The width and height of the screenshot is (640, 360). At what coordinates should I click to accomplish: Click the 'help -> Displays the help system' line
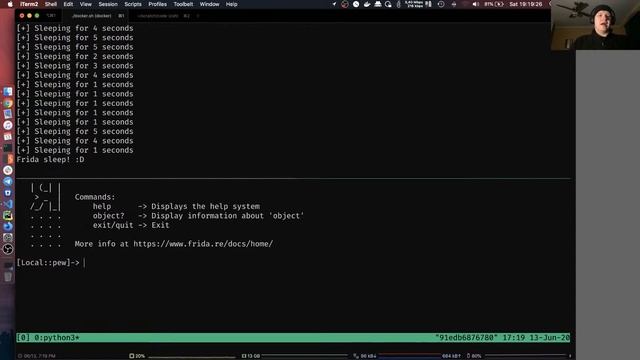176,207
